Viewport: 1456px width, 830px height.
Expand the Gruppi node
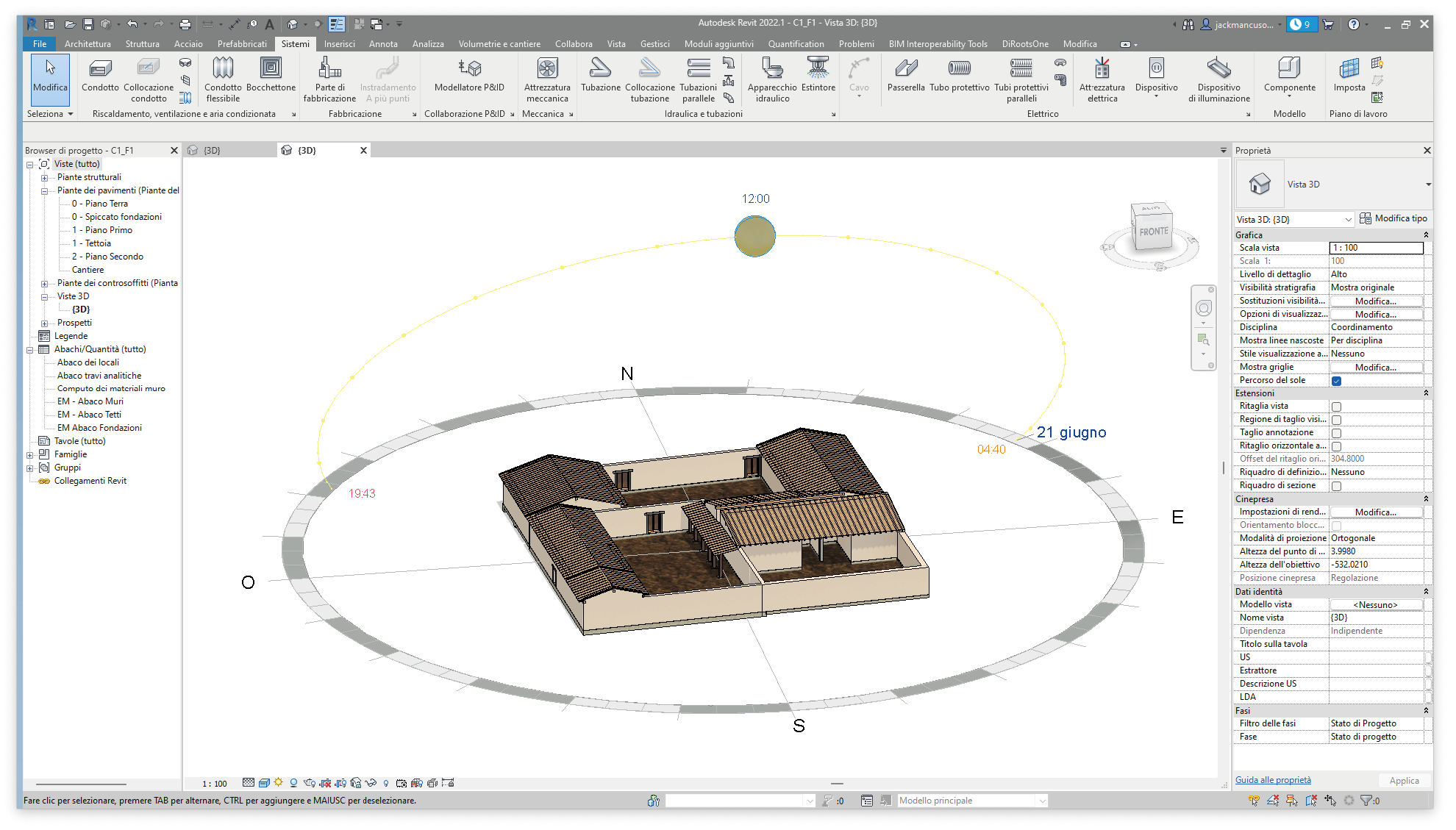click(30, 468)
